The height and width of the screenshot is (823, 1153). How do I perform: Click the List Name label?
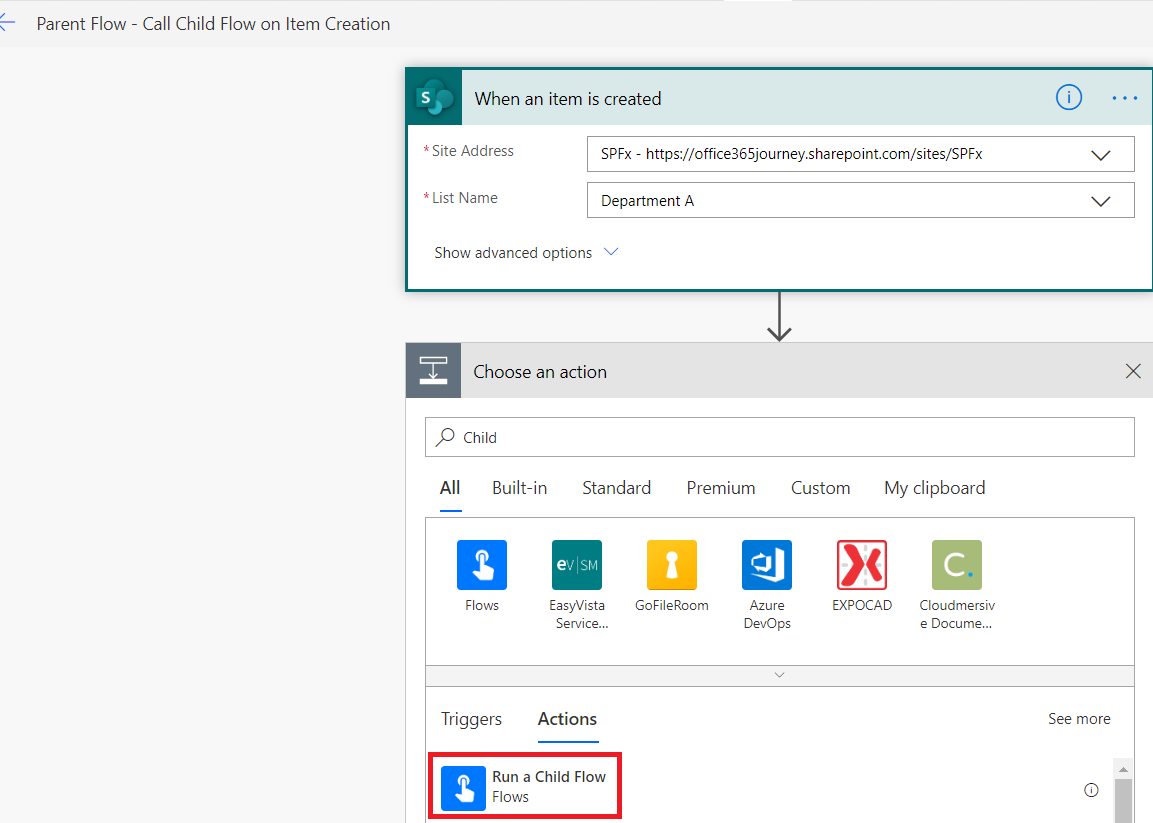[x=464, y=198]
